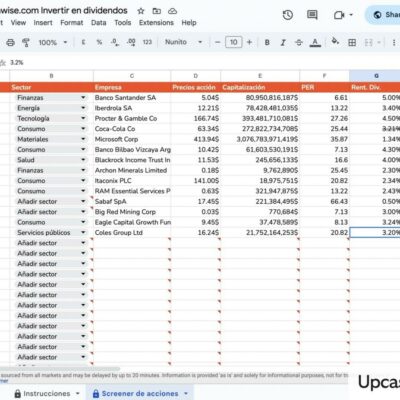
Task: Click the percent format icon
Action: tap(99, 42)
